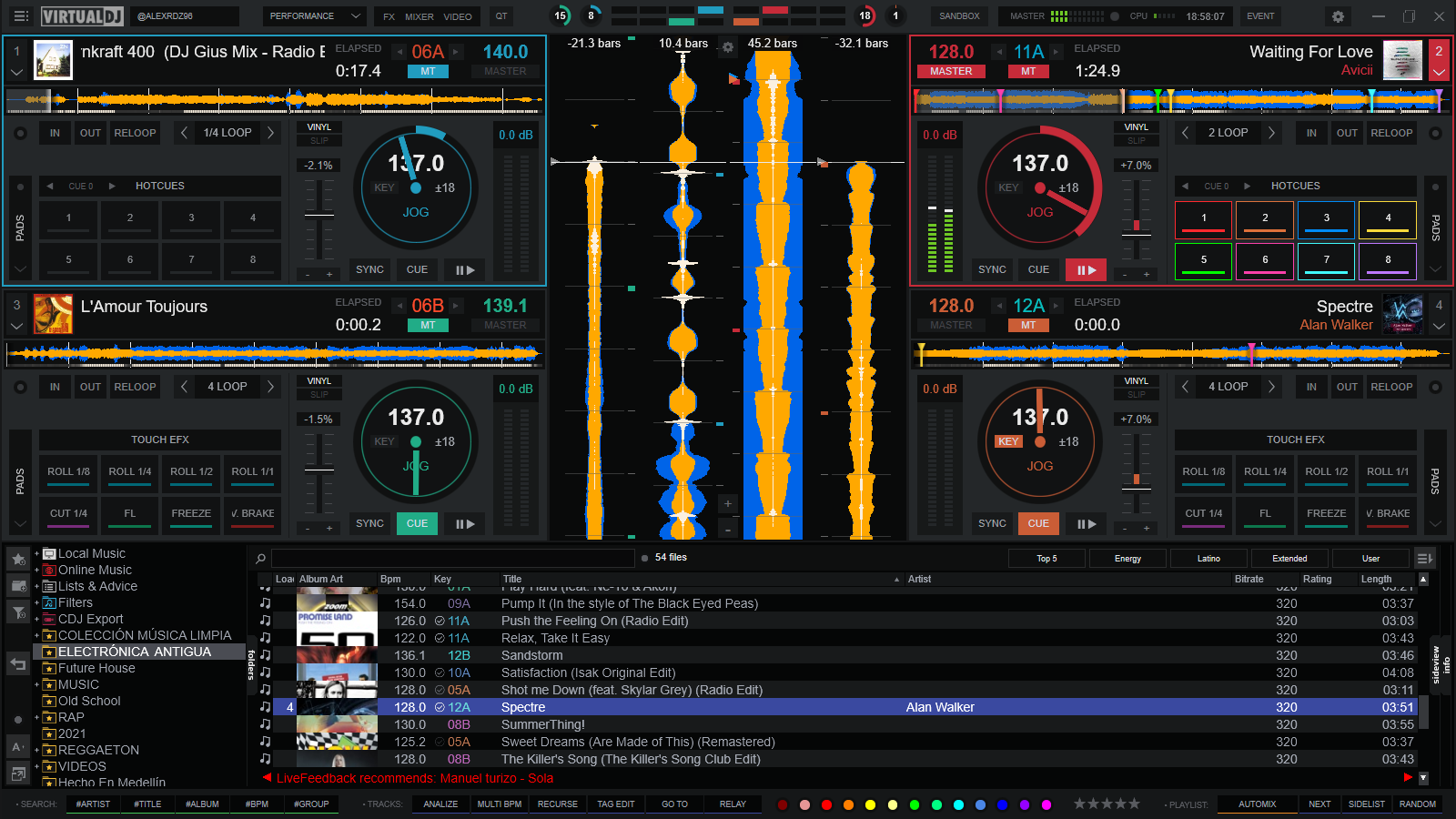Expand the Local Music folder
Viewport: 1456px width, 819px height.
click(37, 553)
